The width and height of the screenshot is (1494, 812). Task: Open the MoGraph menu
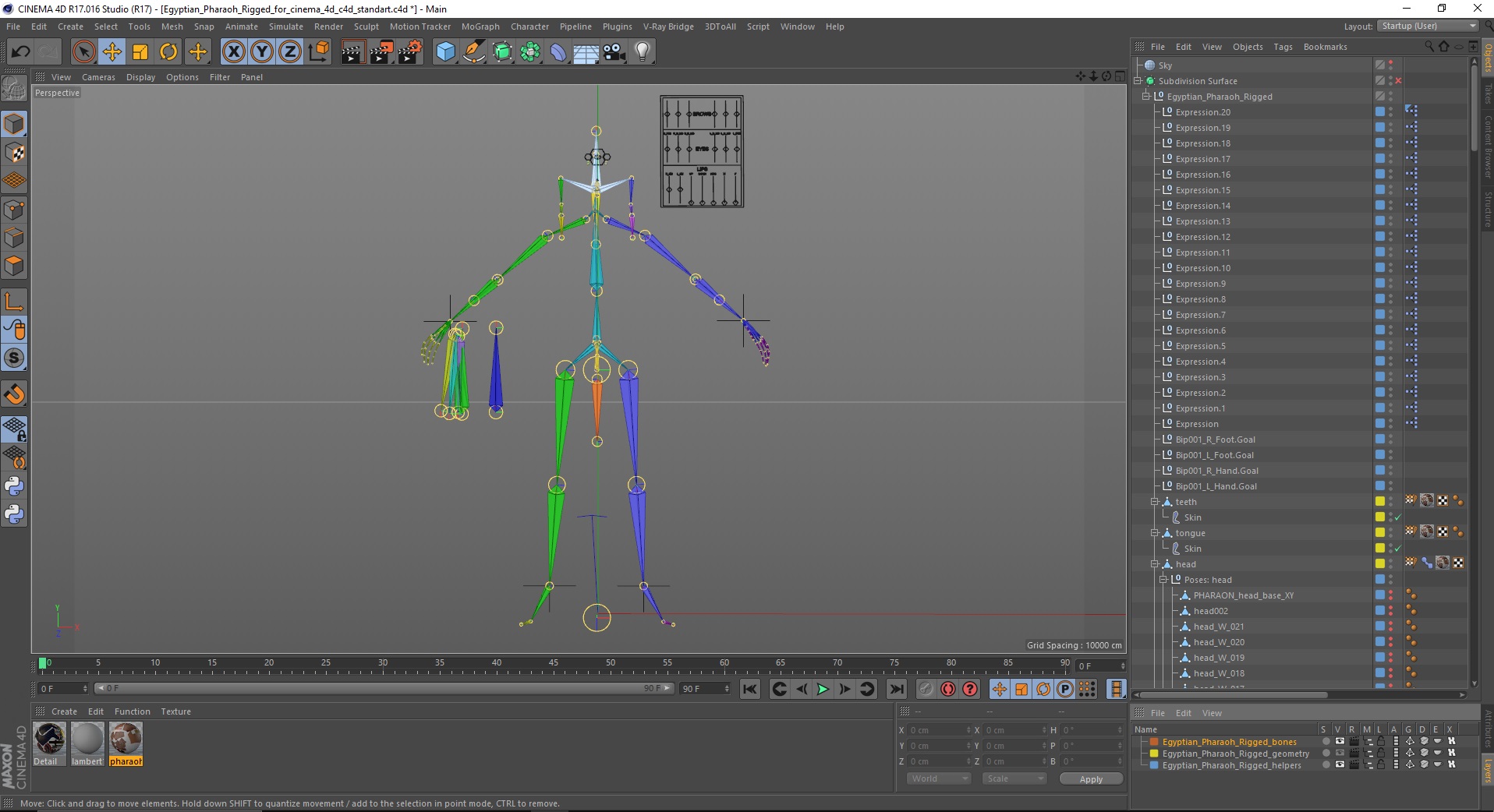point(480,26)
